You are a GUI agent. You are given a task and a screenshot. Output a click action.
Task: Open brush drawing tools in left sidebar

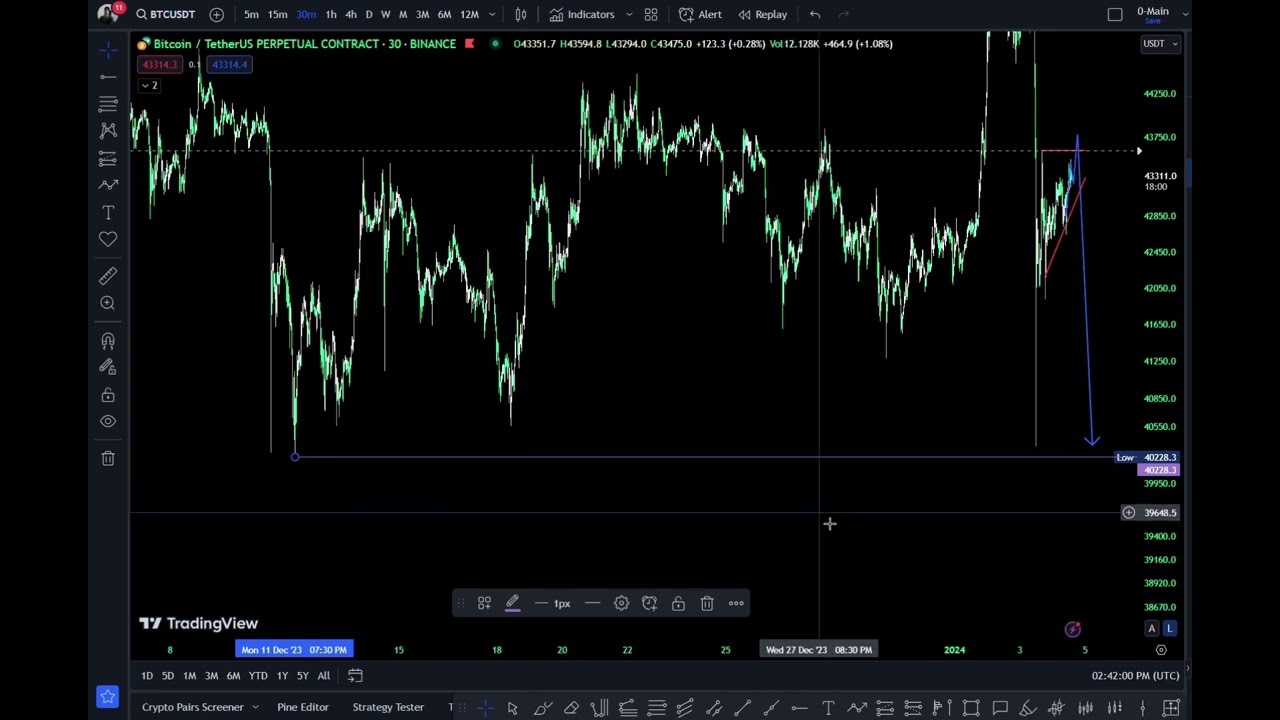pyautogui.click(x=108, y=185)
